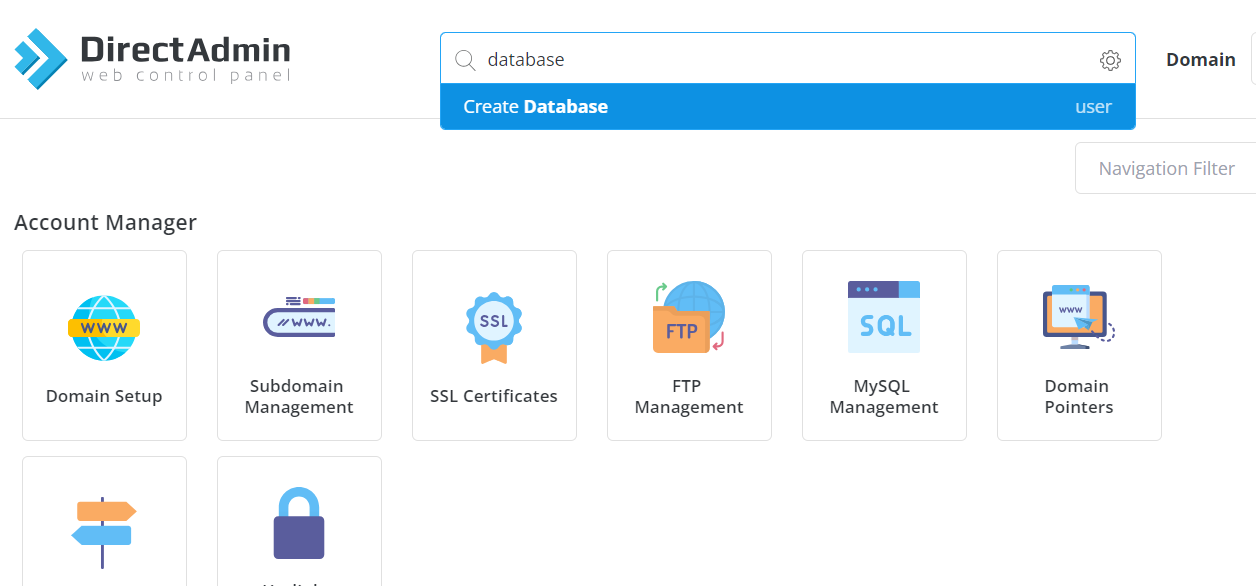Click the Domain Pointers monitor icon

(1079, 317)
